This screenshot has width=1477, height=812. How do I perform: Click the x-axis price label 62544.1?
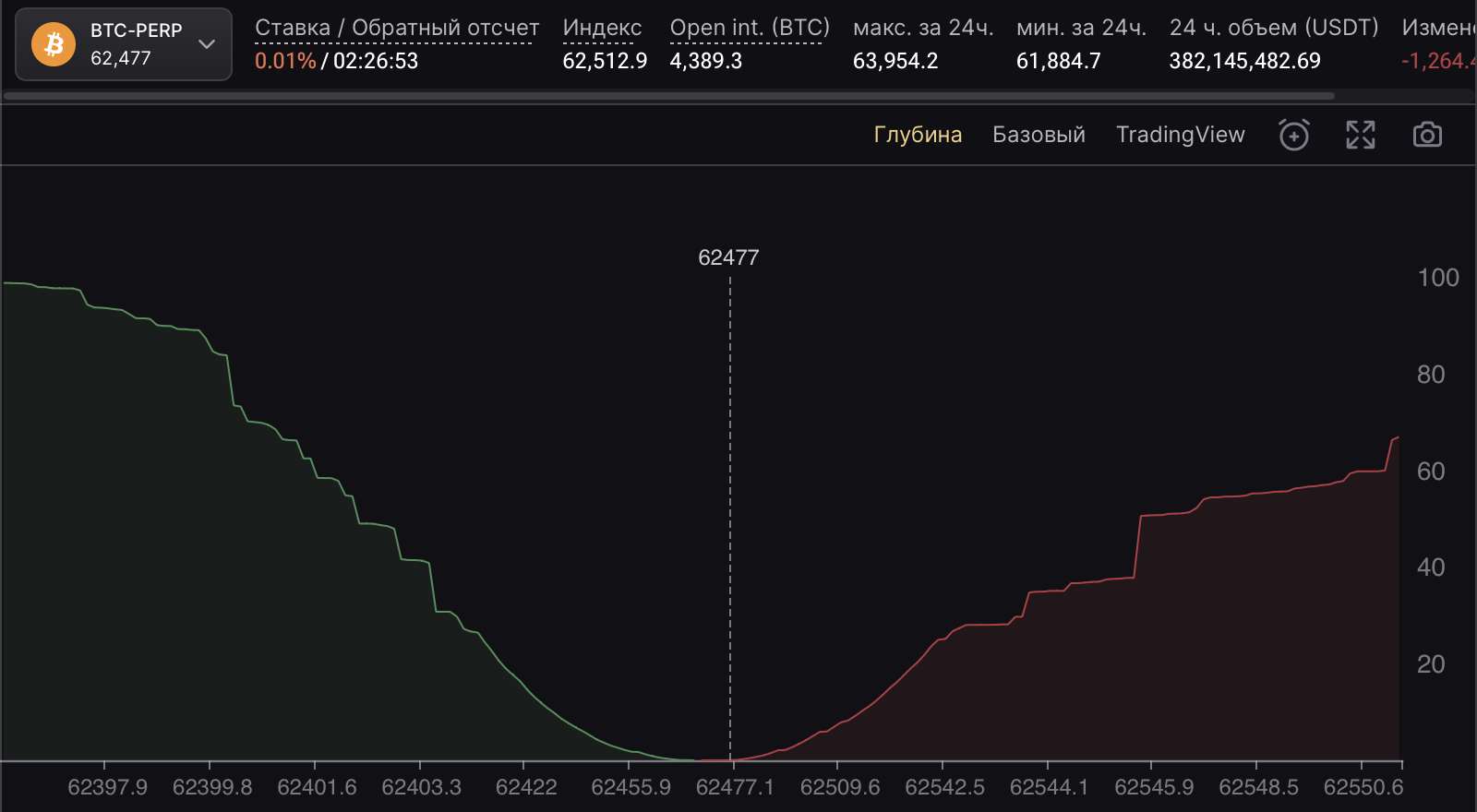[1049, 787]
